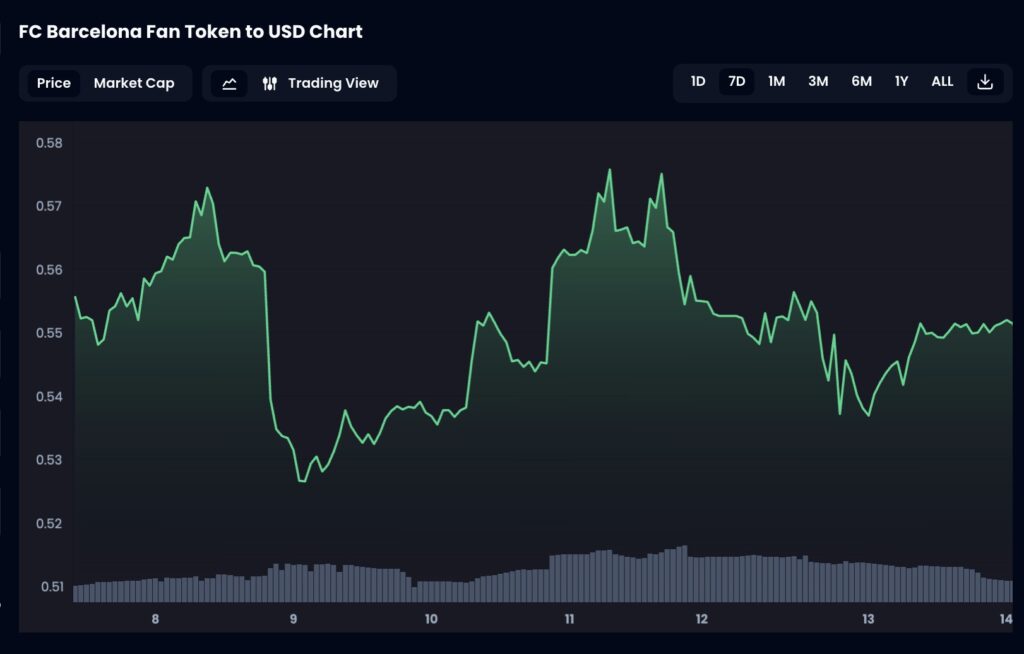Show ALL price history

point(942,82)
